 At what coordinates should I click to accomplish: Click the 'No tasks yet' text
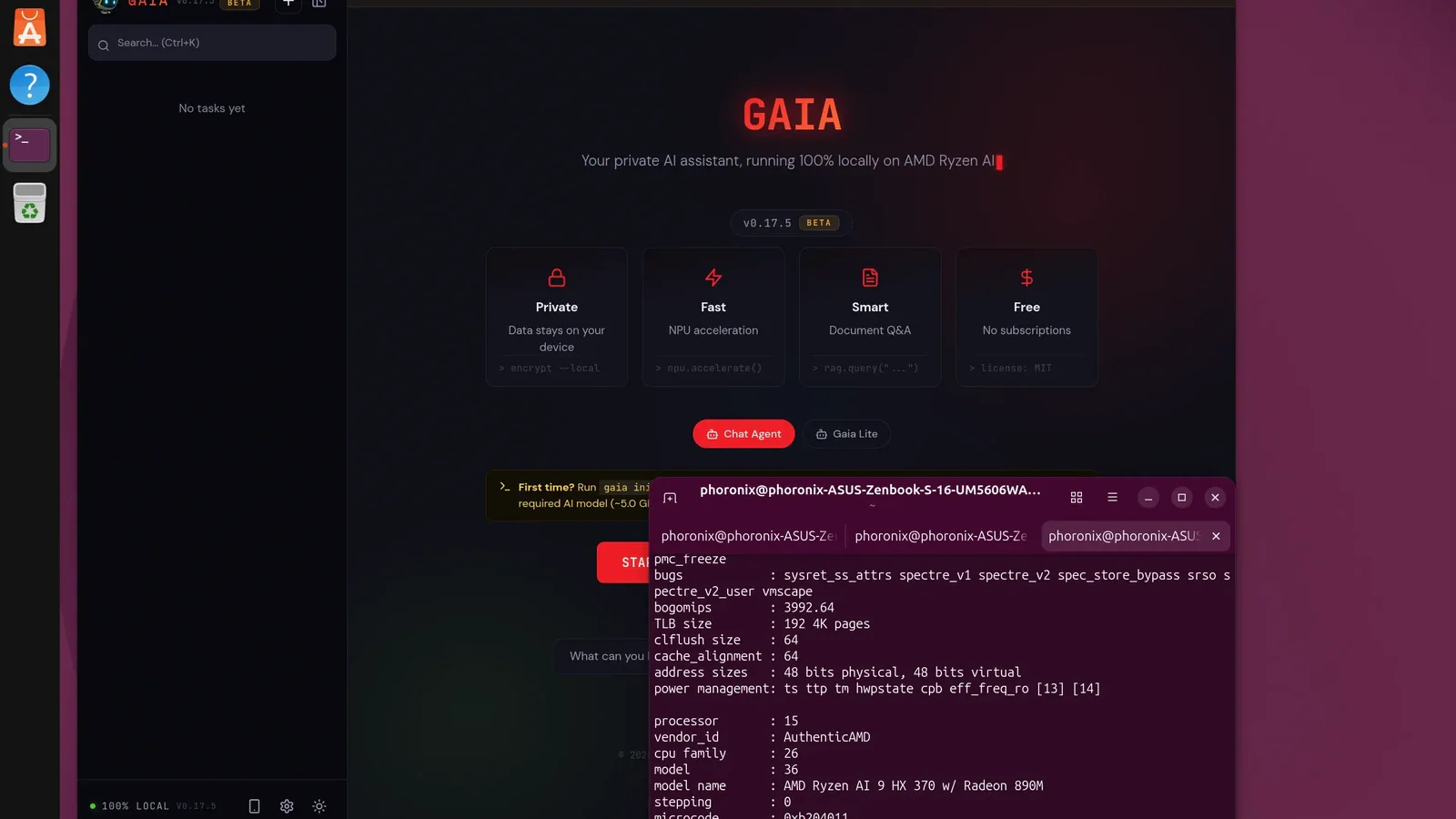pyautogui.click(x=212, y=108)
